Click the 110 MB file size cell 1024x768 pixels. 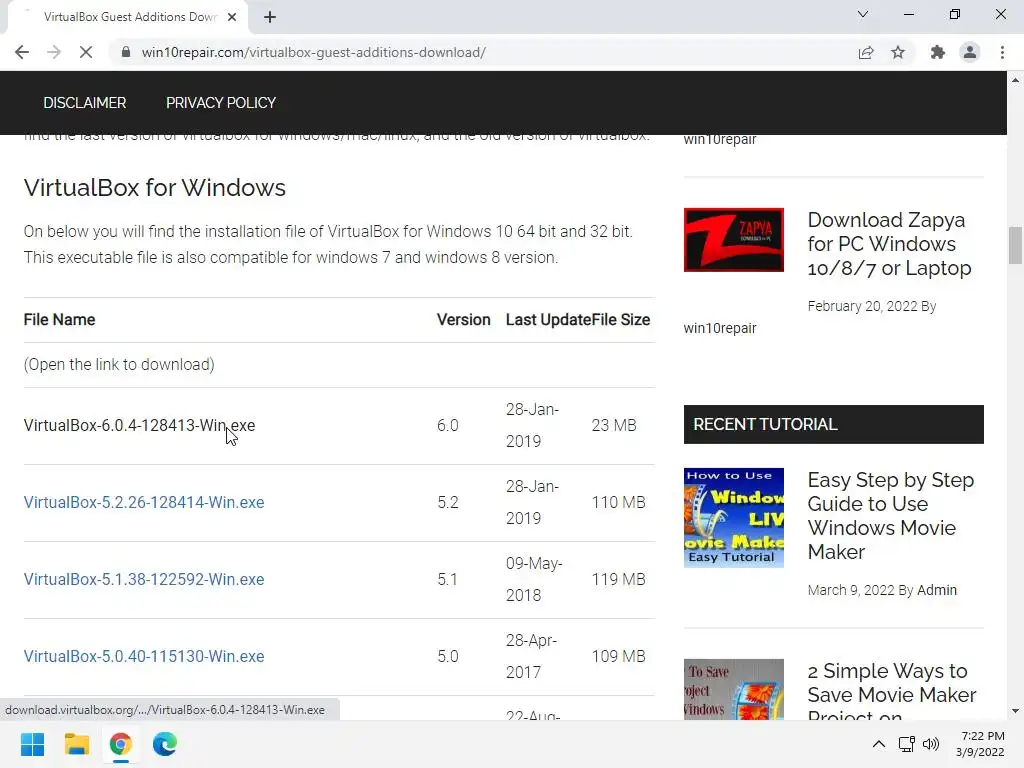click(x=618, y=502)
